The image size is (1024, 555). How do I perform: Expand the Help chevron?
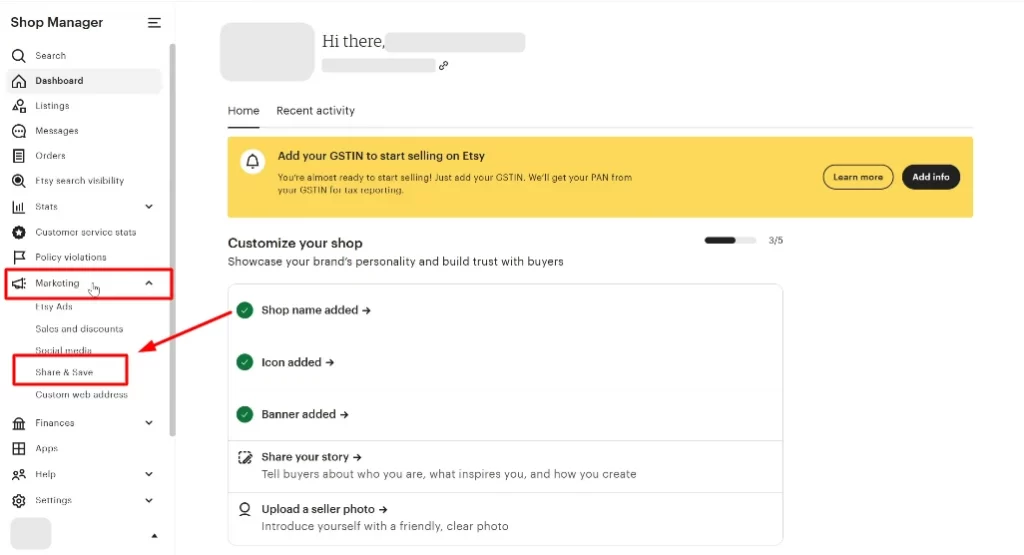pos(149,474)
